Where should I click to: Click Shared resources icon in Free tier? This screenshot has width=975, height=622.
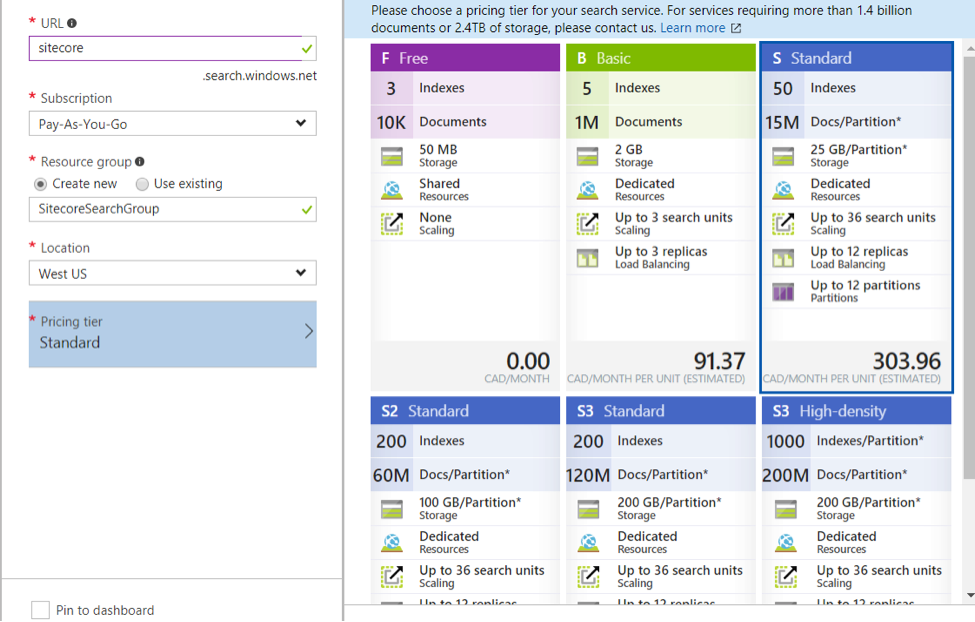[x=391, y=190]
